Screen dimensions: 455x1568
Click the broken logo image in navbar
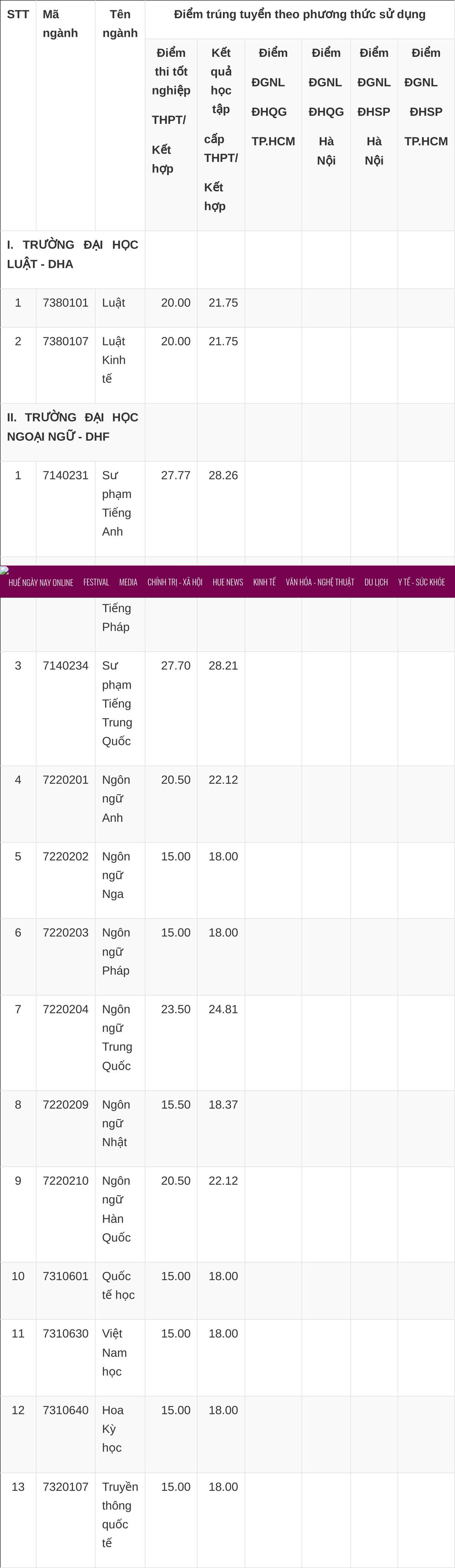[x=4, y=571]
